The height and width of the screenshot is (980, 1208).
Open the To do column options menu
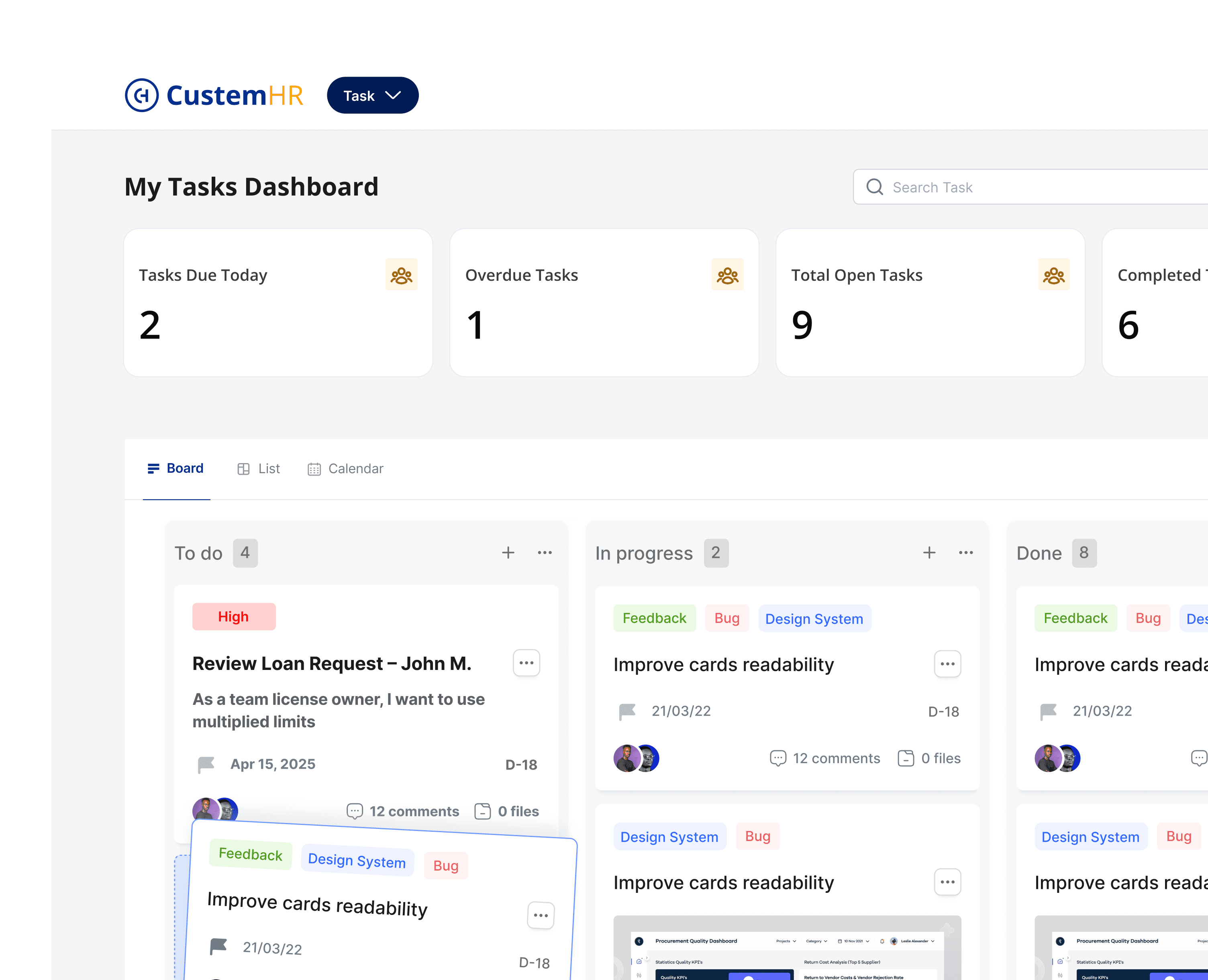click(x=545, y=553)
